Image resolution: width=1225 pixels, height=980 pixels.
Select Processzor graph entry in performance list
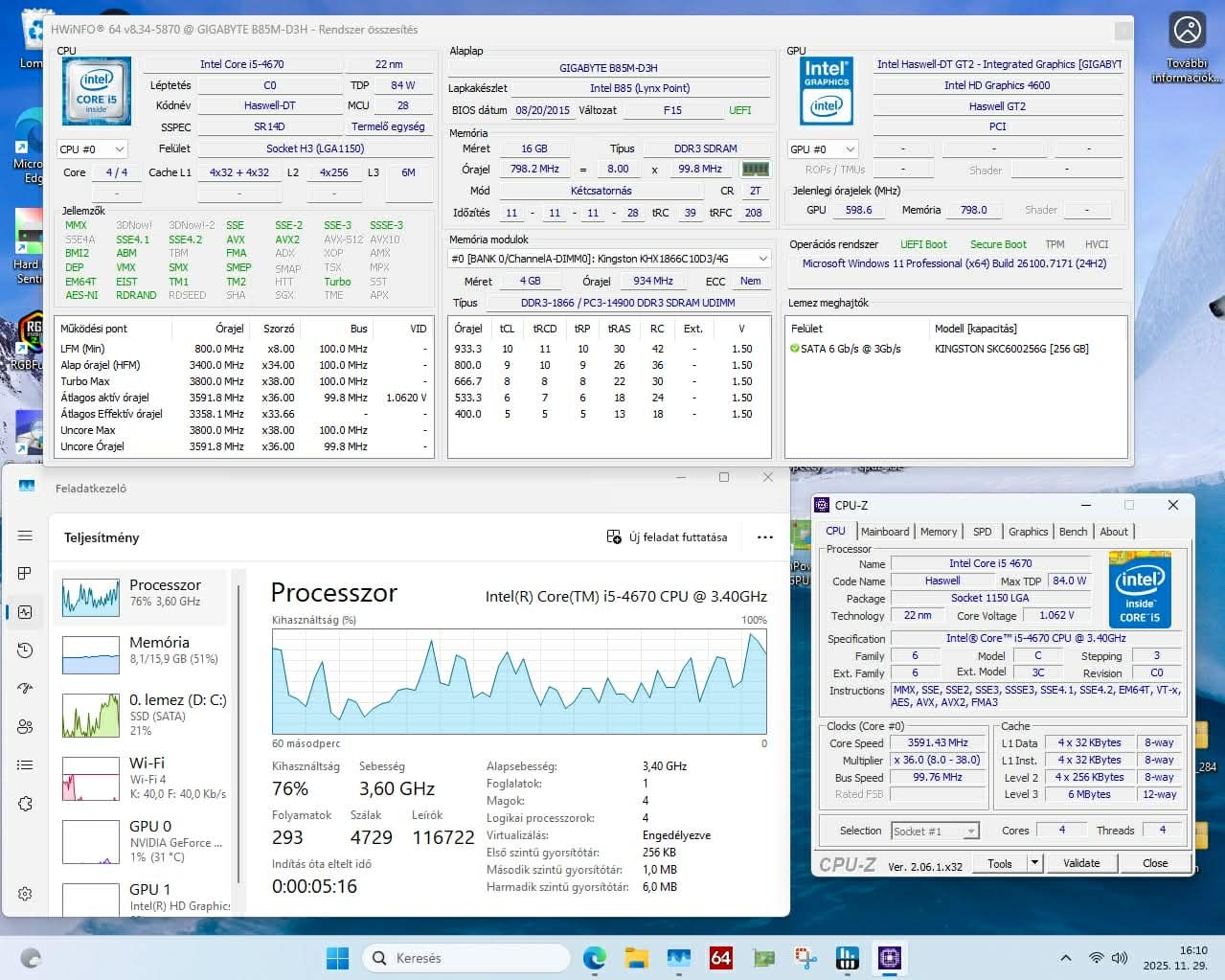(x=142, y=596)
